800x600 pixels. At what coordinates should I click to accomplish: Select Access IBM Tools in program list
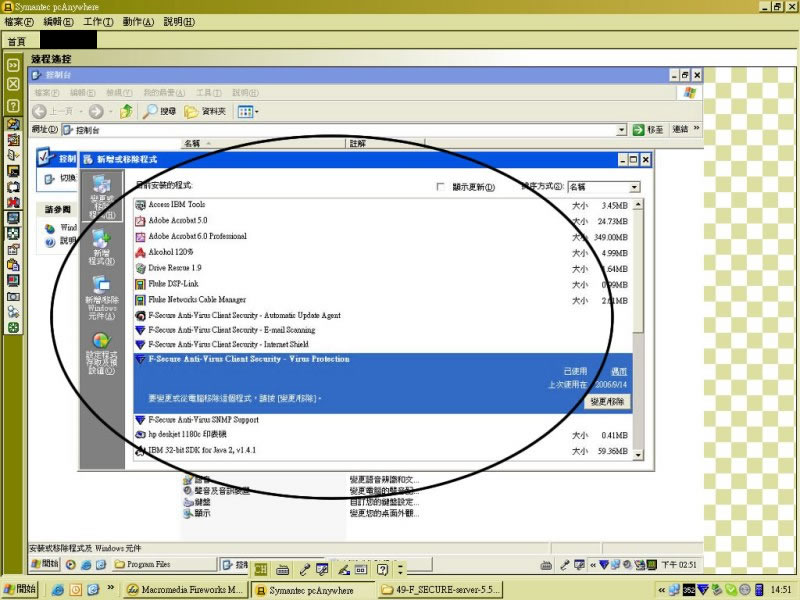pyautogui.click(x=383, y=205)
